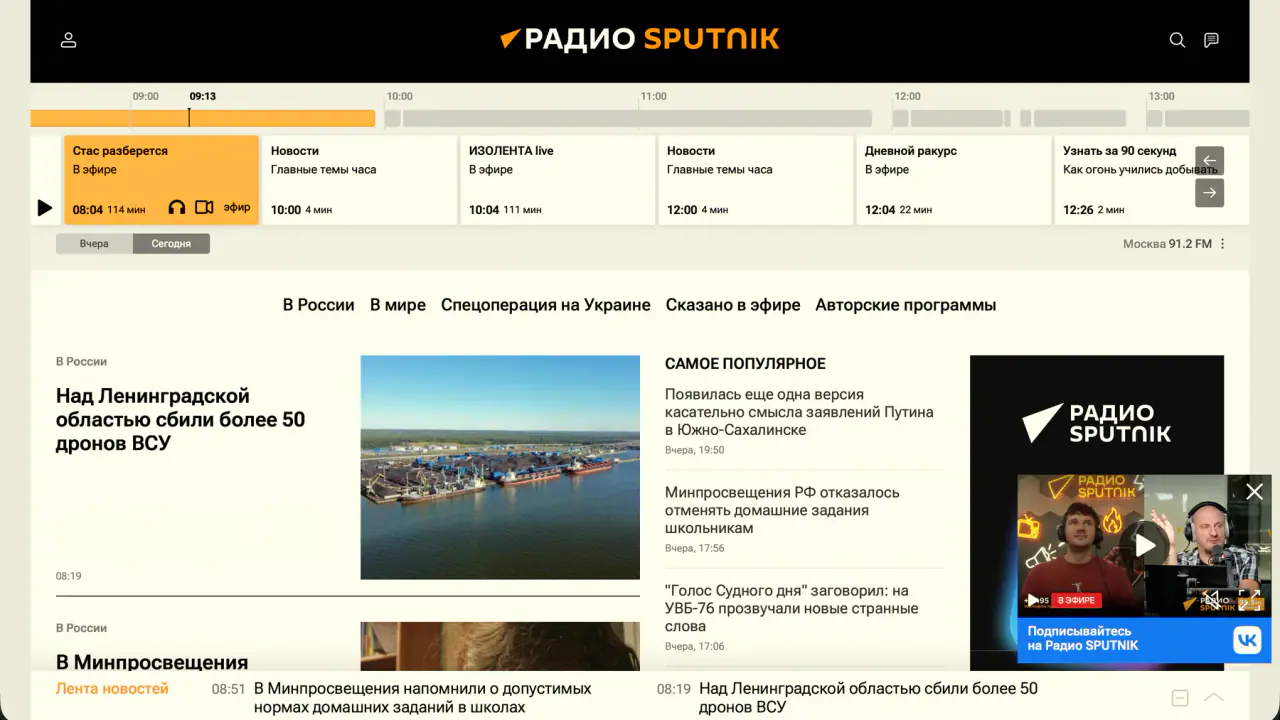Click the Москва 91.2 FM station label
This screenshot has width=1280, height=720.
click(1167, 244)
